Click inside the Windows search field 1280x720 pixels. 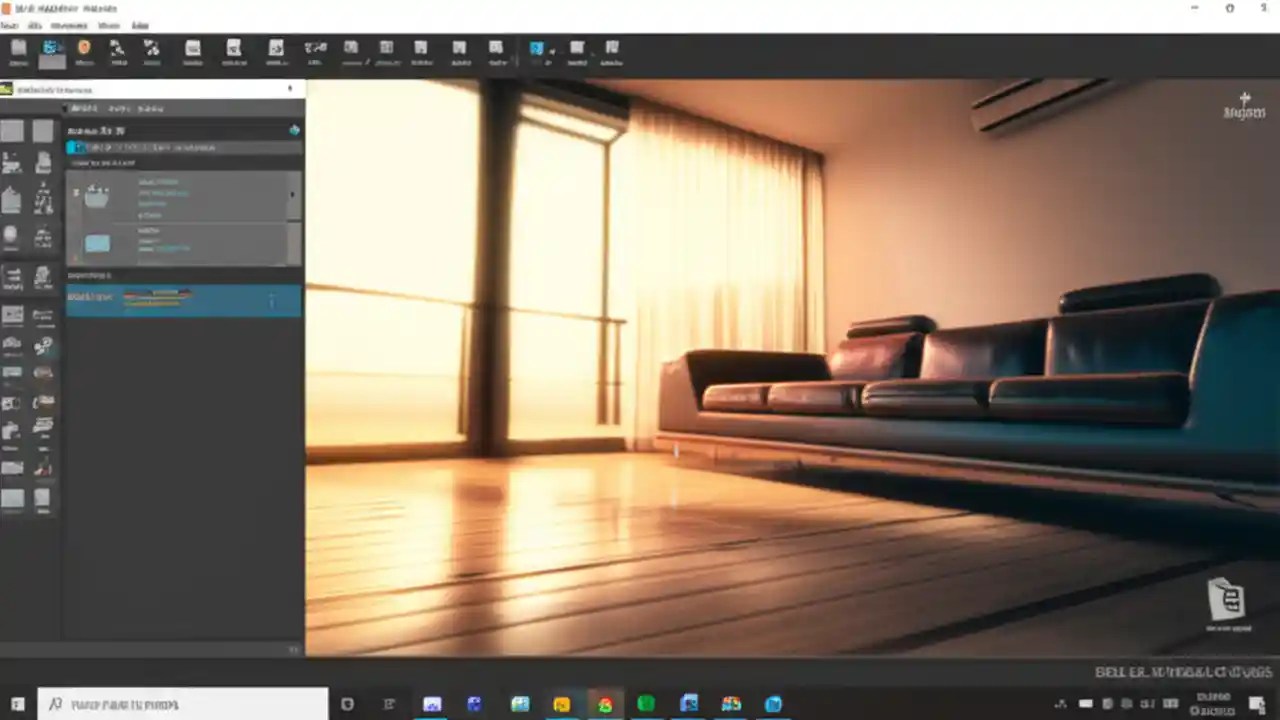(x=180, y=704)
